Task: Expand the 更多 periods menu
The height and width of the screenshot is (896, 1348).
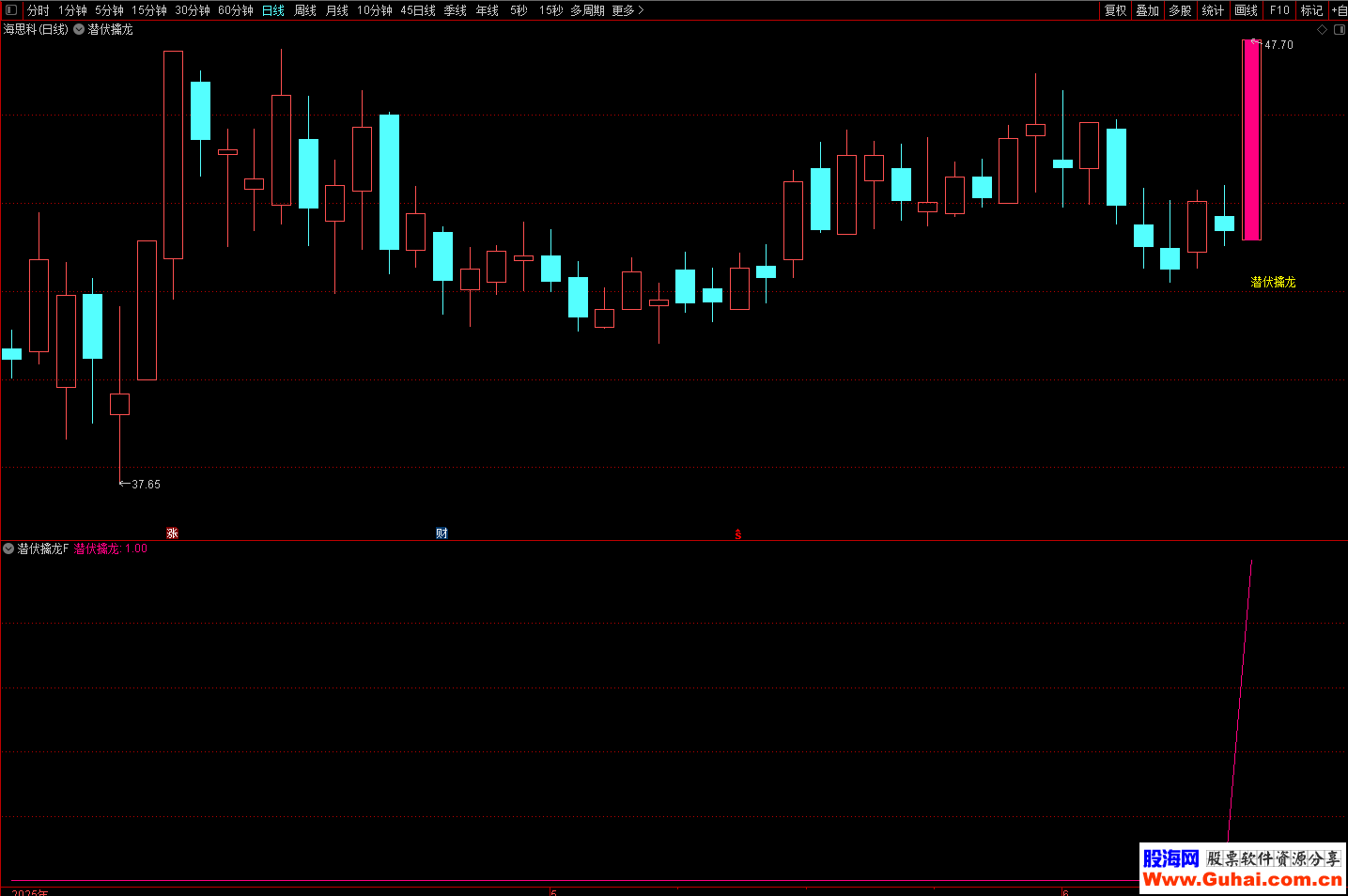Action: (x=628, y=10)
